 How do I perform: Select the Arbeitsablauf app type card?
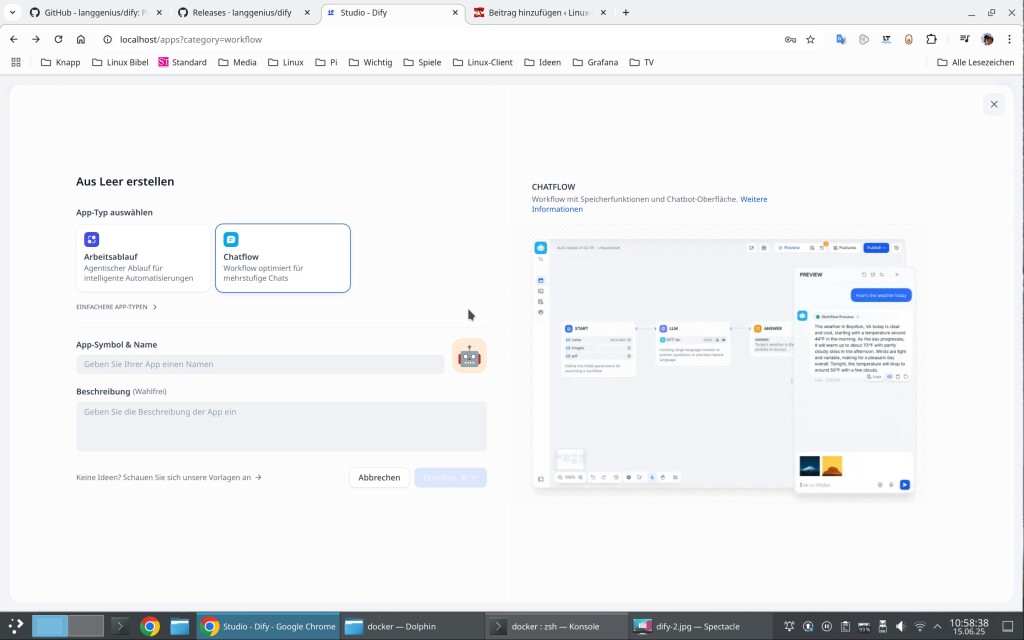coord(143,258)
